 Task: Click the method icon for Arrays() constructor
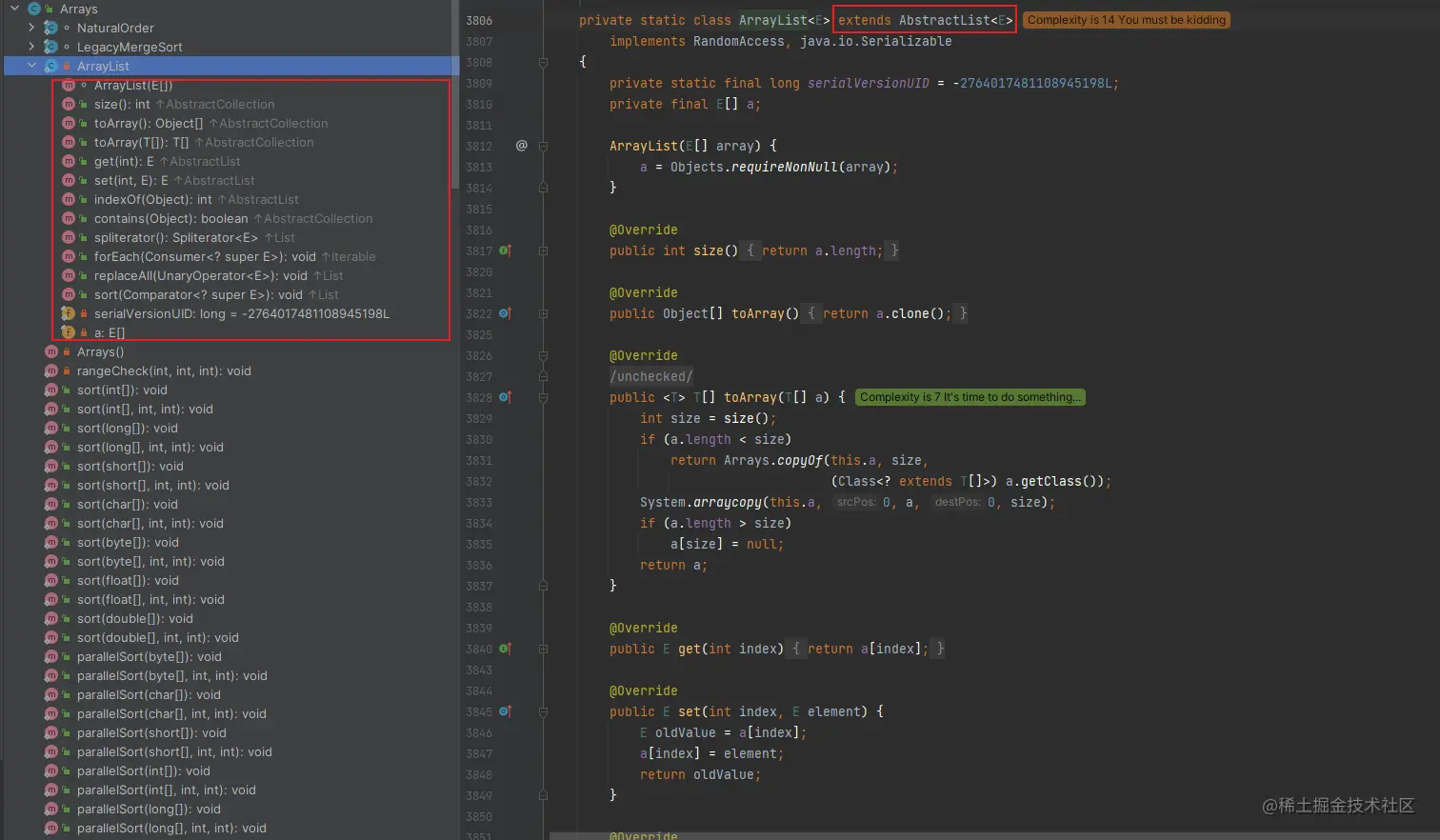[x=51, y=351]
